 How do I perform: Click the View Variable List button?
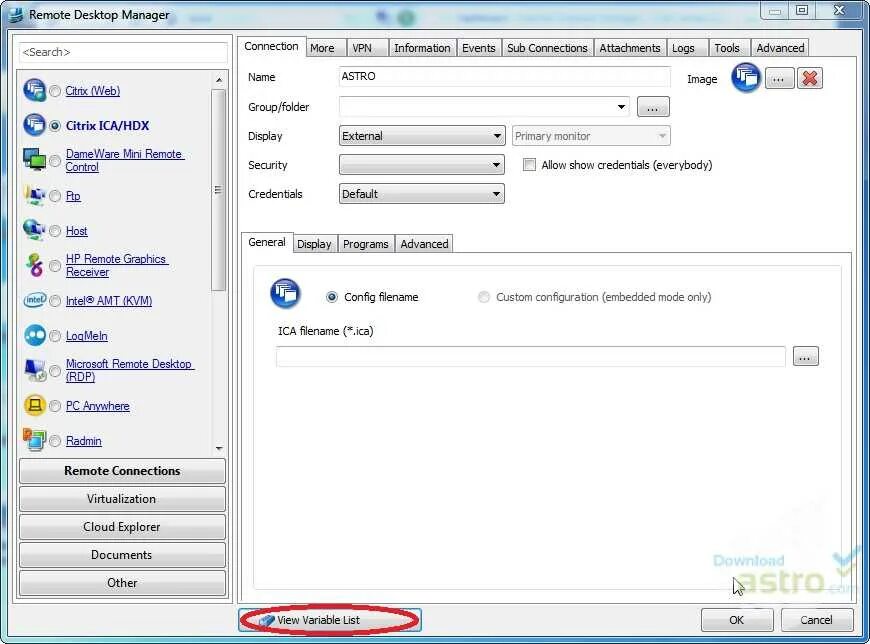point(330,620)
